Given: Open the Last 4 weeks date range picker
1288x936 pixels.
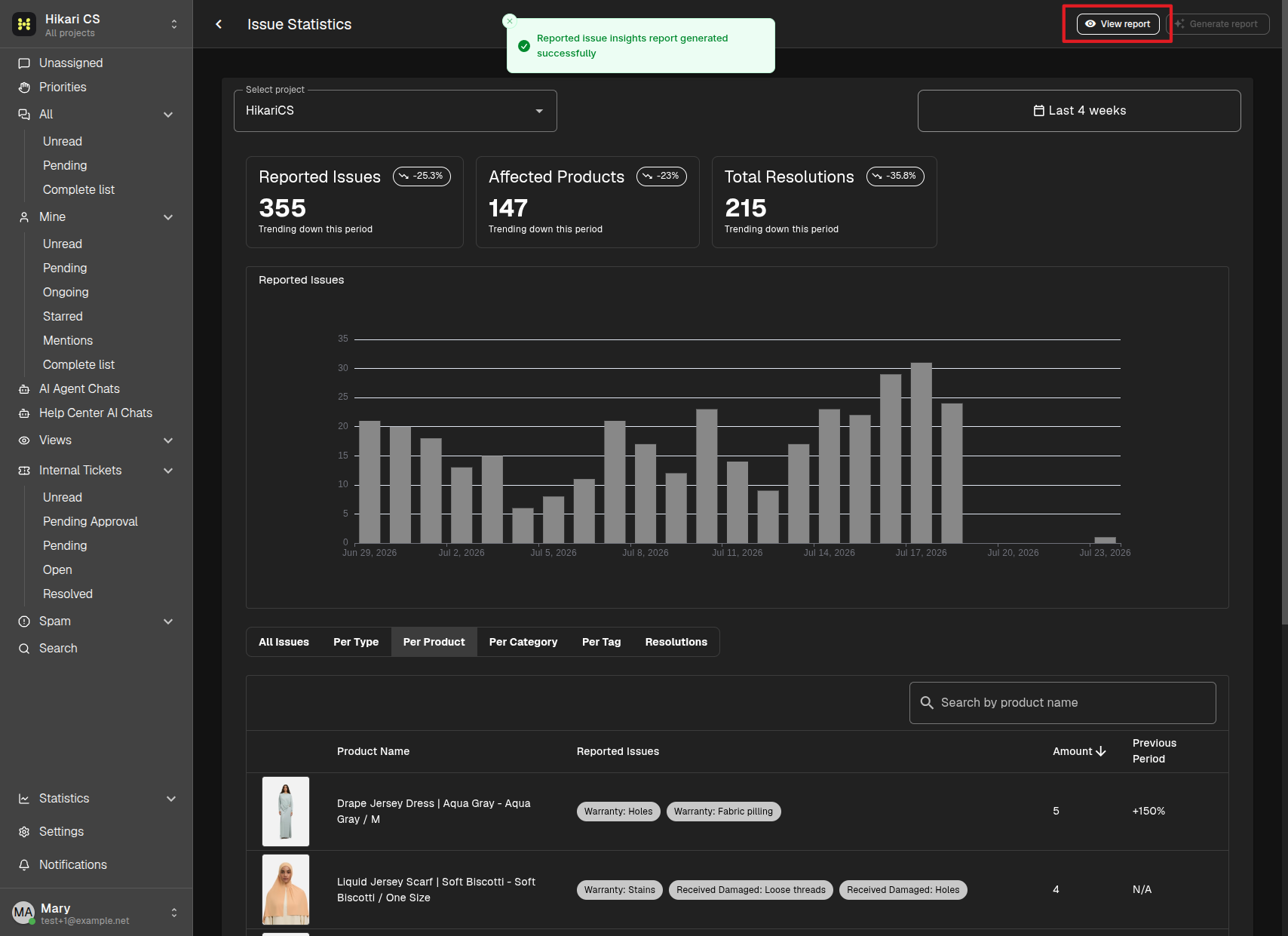Looking at the screenshot, I should (1079, 111).
